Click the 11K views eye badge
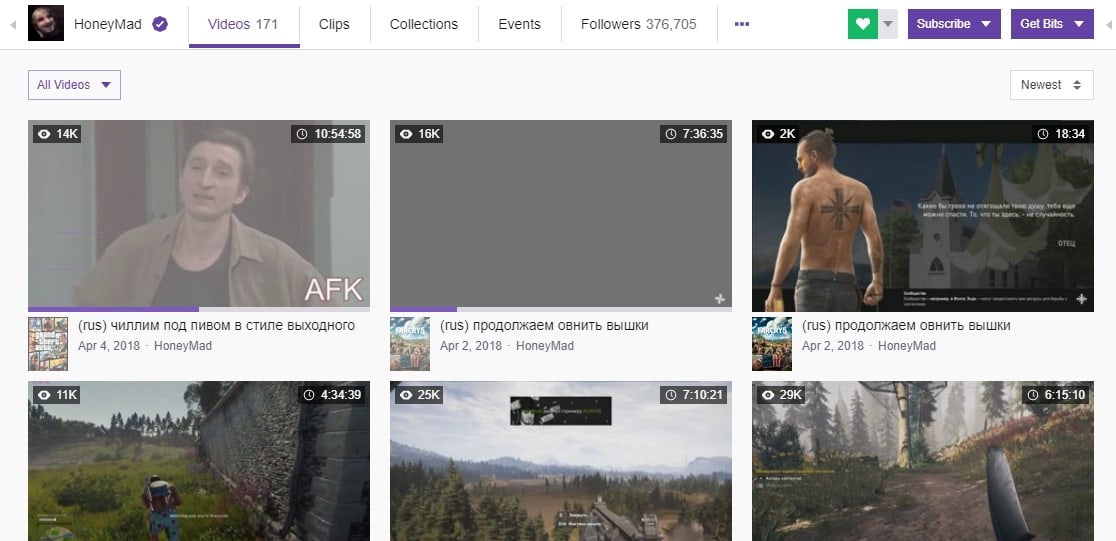Screen dimensions: 1116x541 point(57,395)
